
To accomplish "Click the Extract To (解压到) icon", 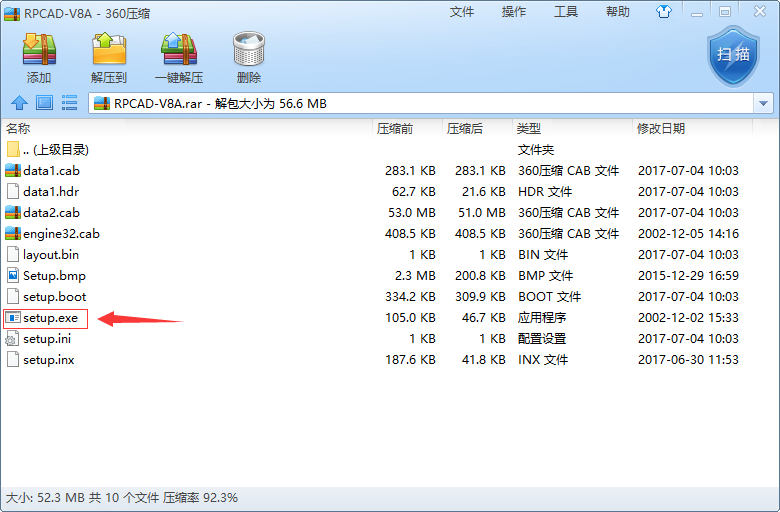I will [109, 56].
